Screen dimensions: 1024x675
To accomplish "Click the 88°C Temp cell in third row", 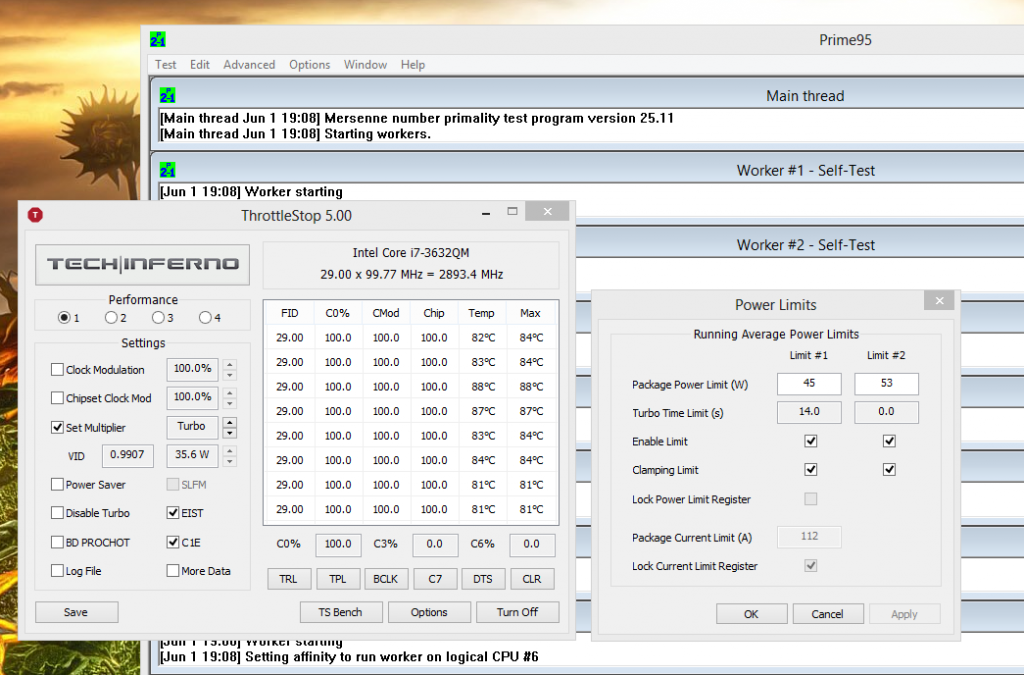I will coord(483,386).
